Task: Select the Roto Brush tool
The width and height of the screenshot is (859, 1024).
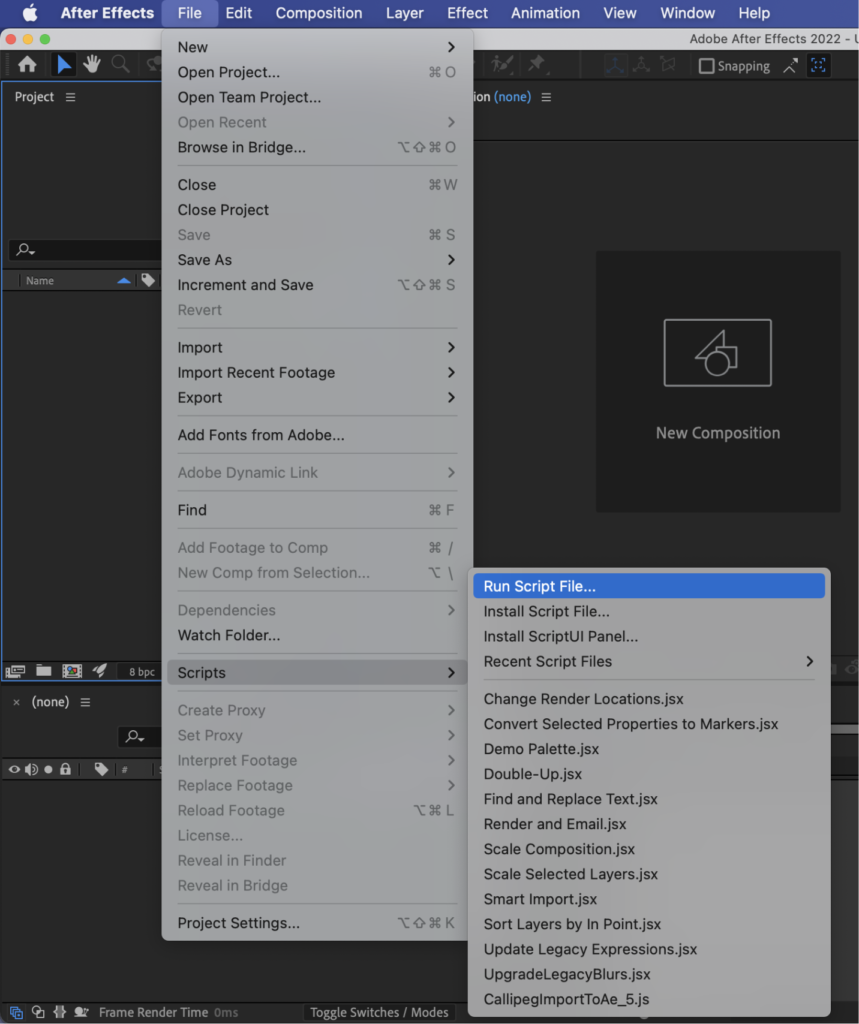Action: pos(502,64)
